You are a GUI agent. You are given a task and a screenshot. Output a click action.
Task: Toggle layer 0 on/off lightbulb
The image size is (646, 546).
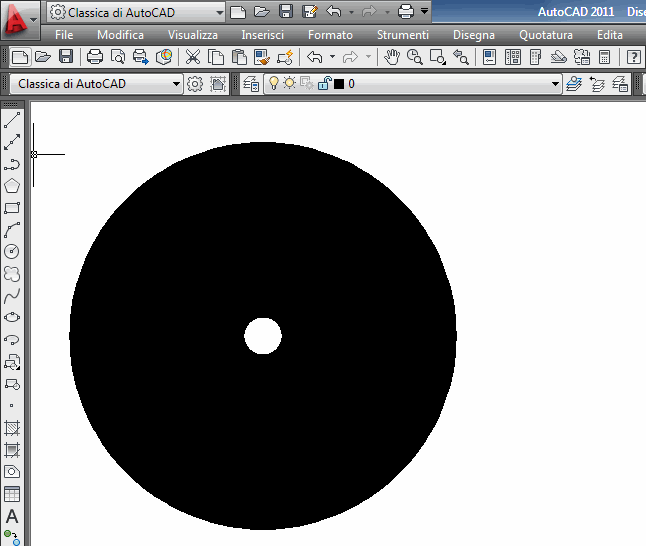(x=274, y=84)
